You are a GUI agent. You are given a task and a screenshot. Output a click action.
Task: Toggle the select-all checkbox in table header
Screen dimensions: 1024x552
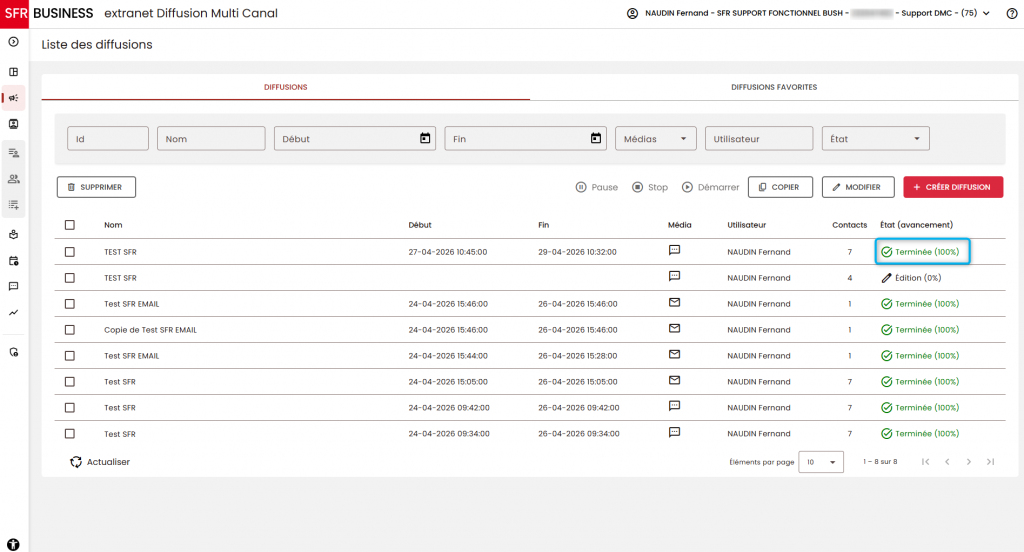(x=70, y=225)
